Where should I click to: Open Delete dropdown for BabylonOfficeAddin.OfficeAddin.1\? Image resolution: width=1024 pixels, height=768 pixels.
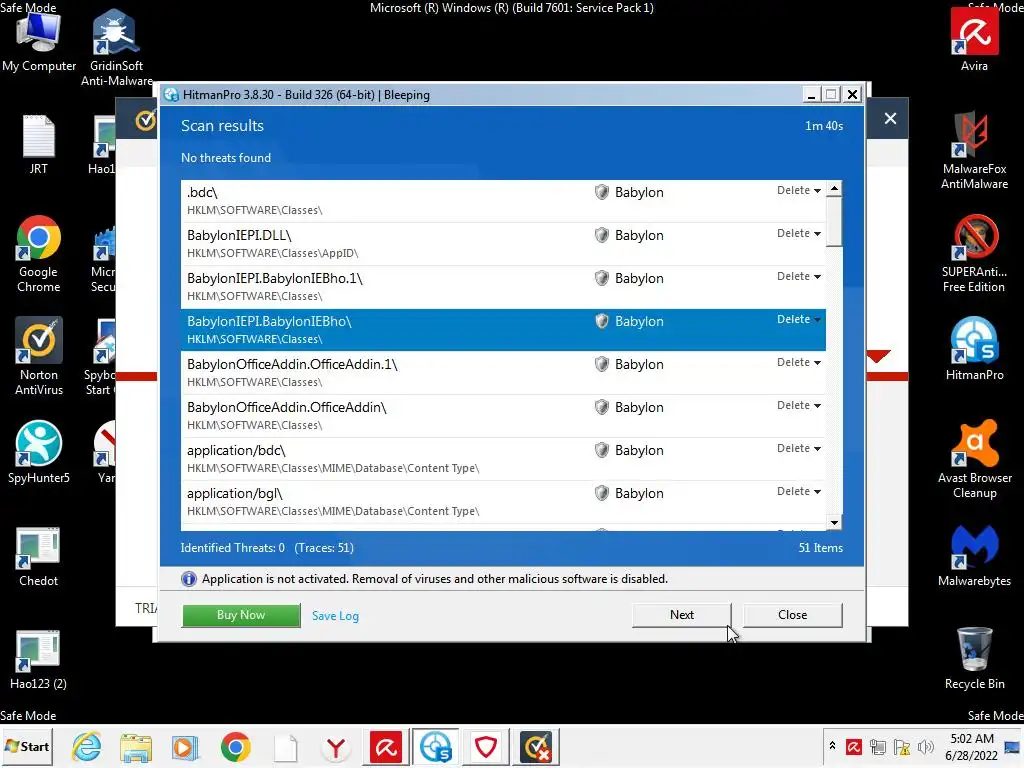pyautogui.click(x=798, y=362)
